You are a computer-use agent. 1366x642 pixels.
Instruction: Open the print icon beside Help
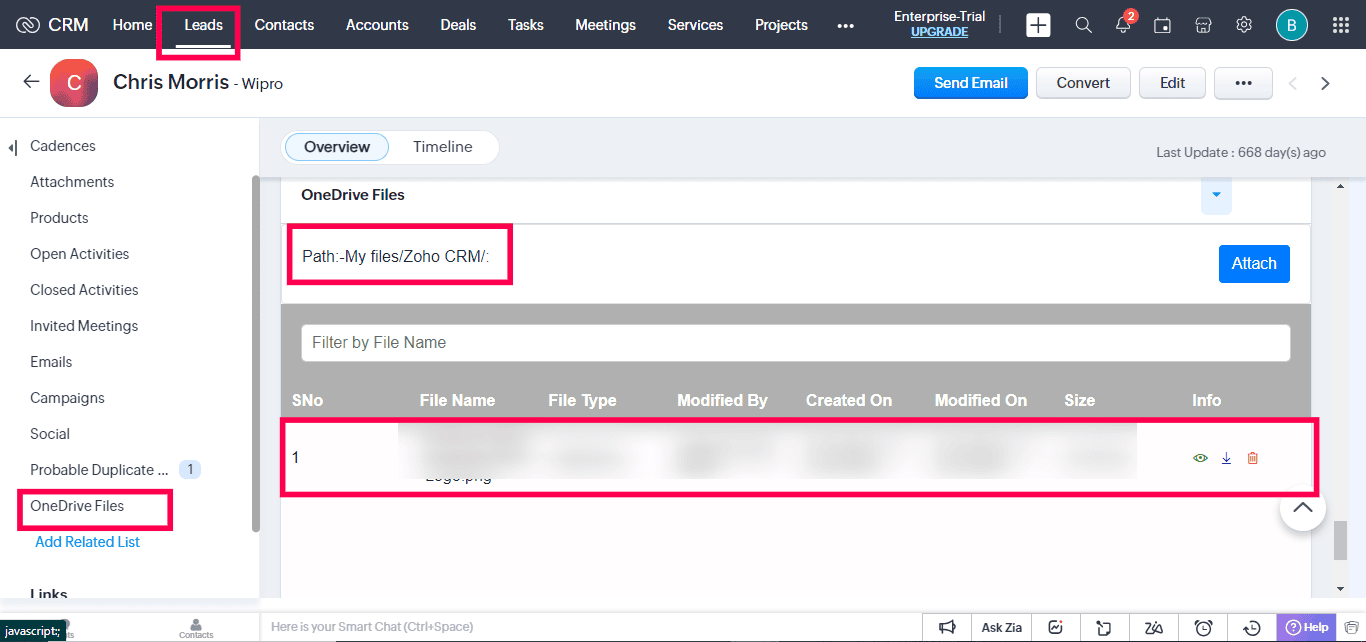(1351, 627)
